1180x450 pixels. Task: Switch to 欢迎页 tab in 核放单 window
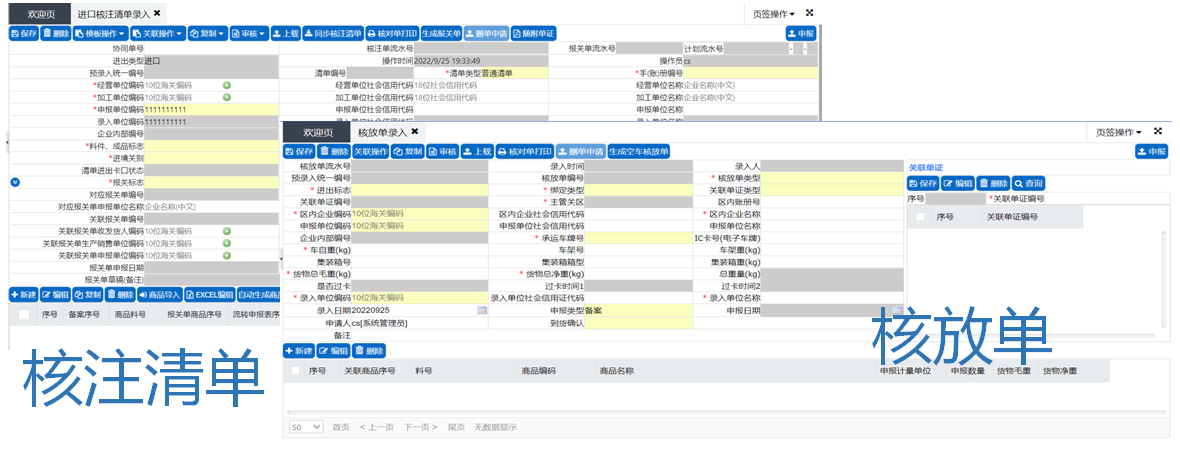318,132
